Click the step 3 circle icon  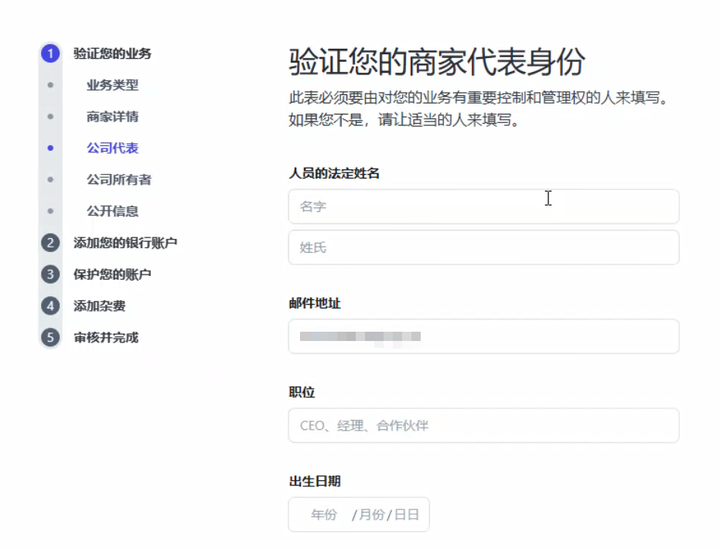point(50,274)
